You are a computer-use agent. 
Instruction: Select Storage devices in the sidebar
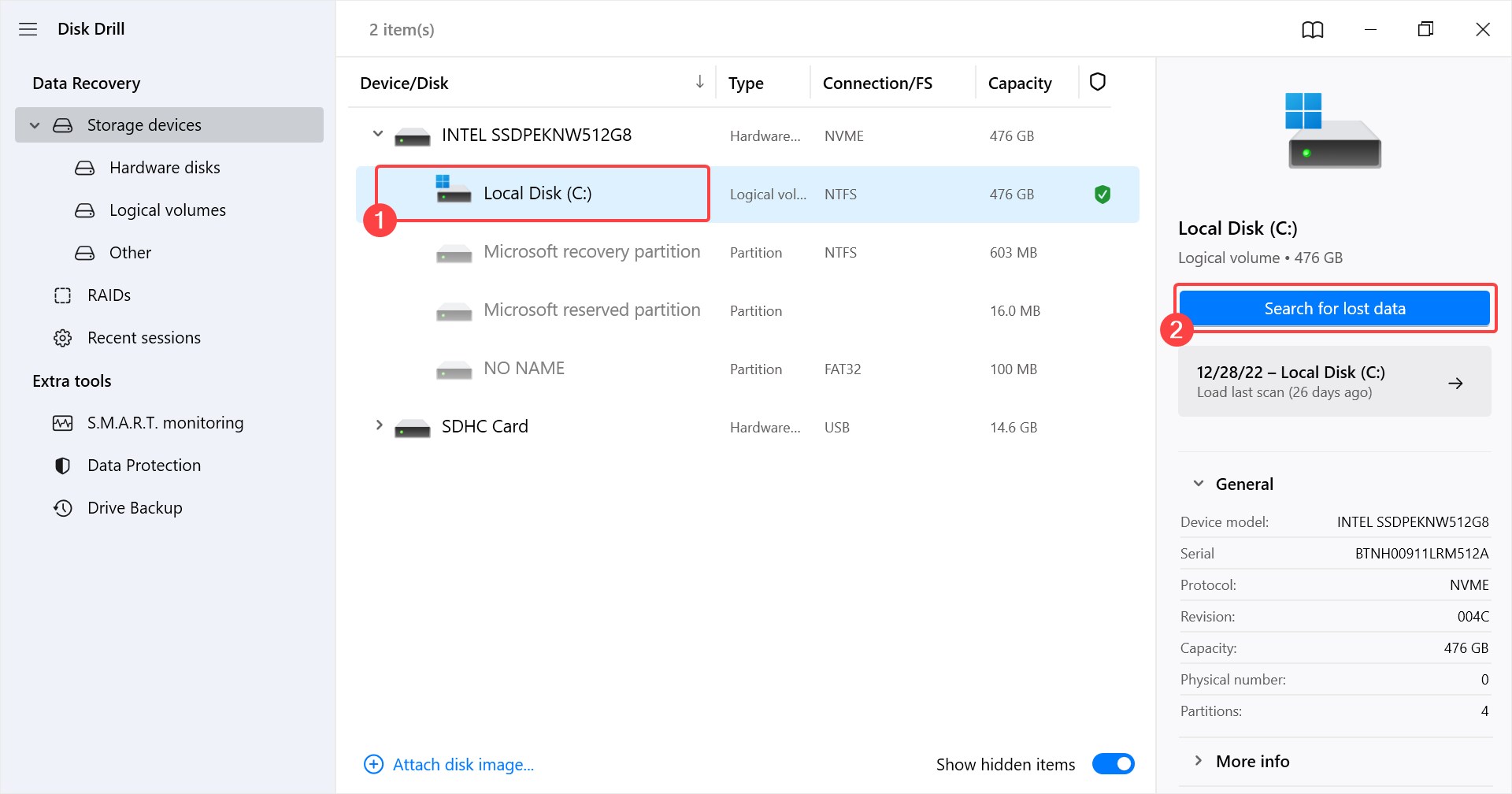click(169, 125)
